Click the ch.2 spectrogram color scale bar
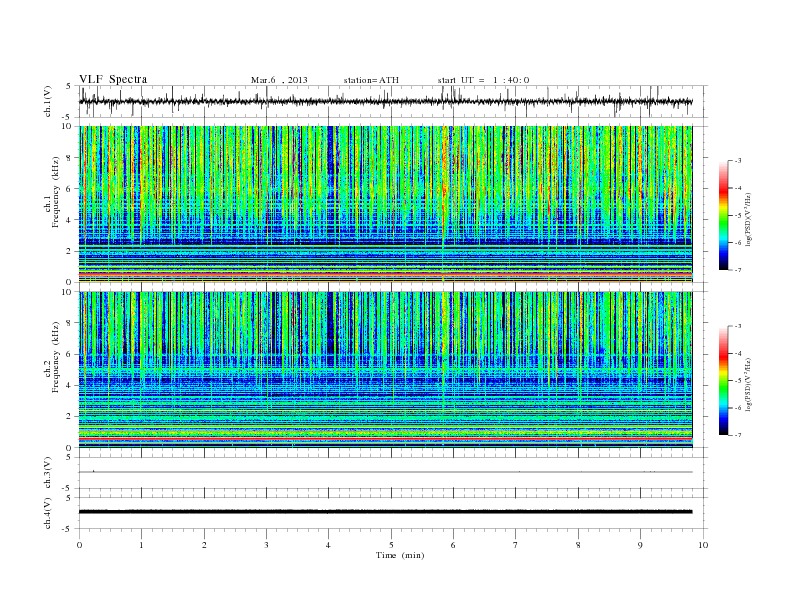The width and height of the screenshot is (792, 612). click(x=723, y=381)
